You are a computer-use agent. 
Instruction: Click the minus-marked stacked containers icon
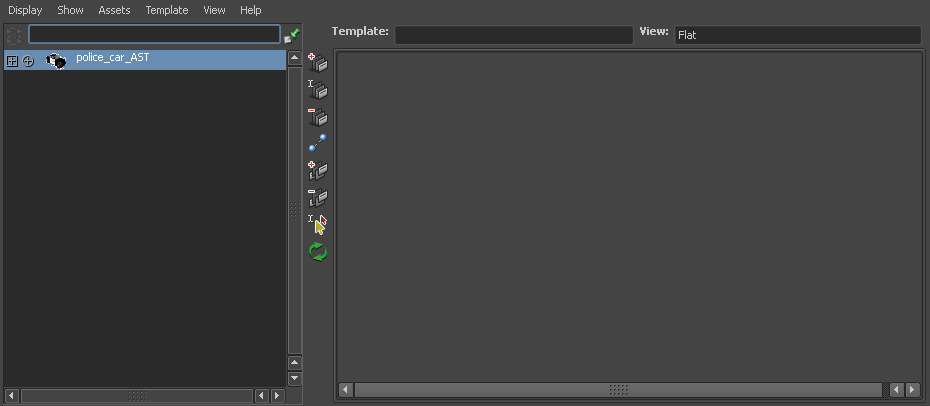pyautogui.click(x=318, y=116)
